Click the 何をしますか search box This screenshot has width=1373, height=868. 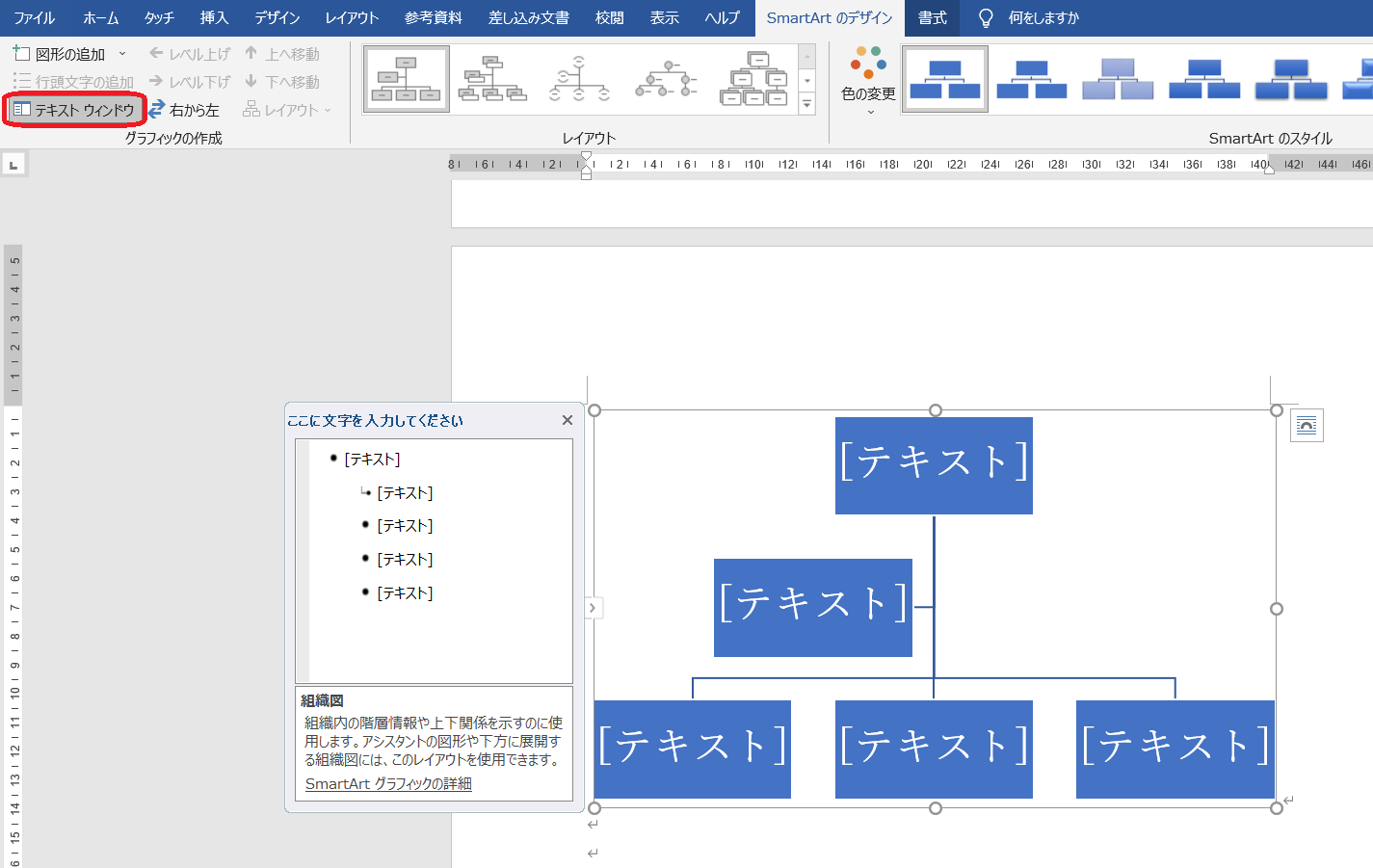tap(1043, 17)
